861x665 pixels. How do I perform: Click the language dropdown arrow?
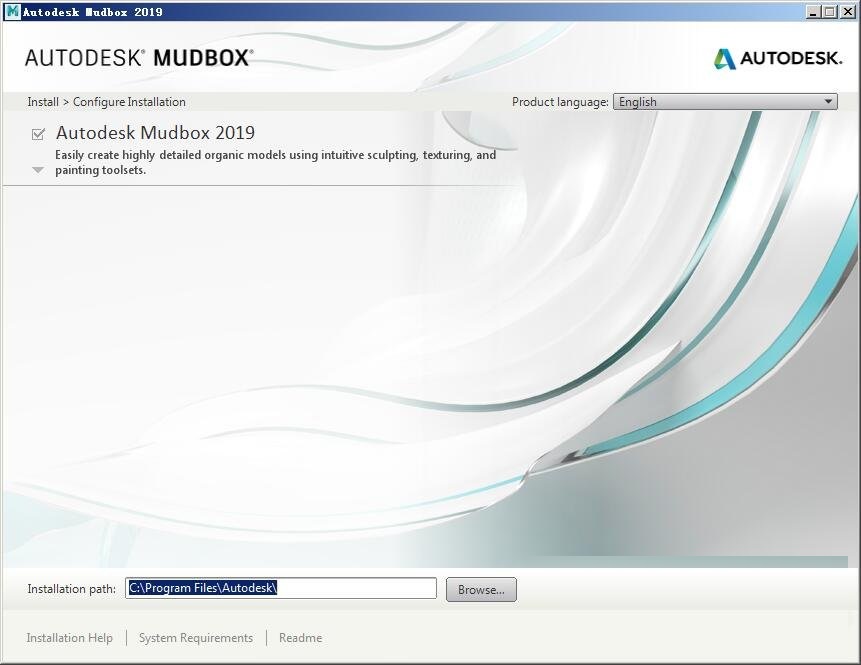(x=828, y=101)
